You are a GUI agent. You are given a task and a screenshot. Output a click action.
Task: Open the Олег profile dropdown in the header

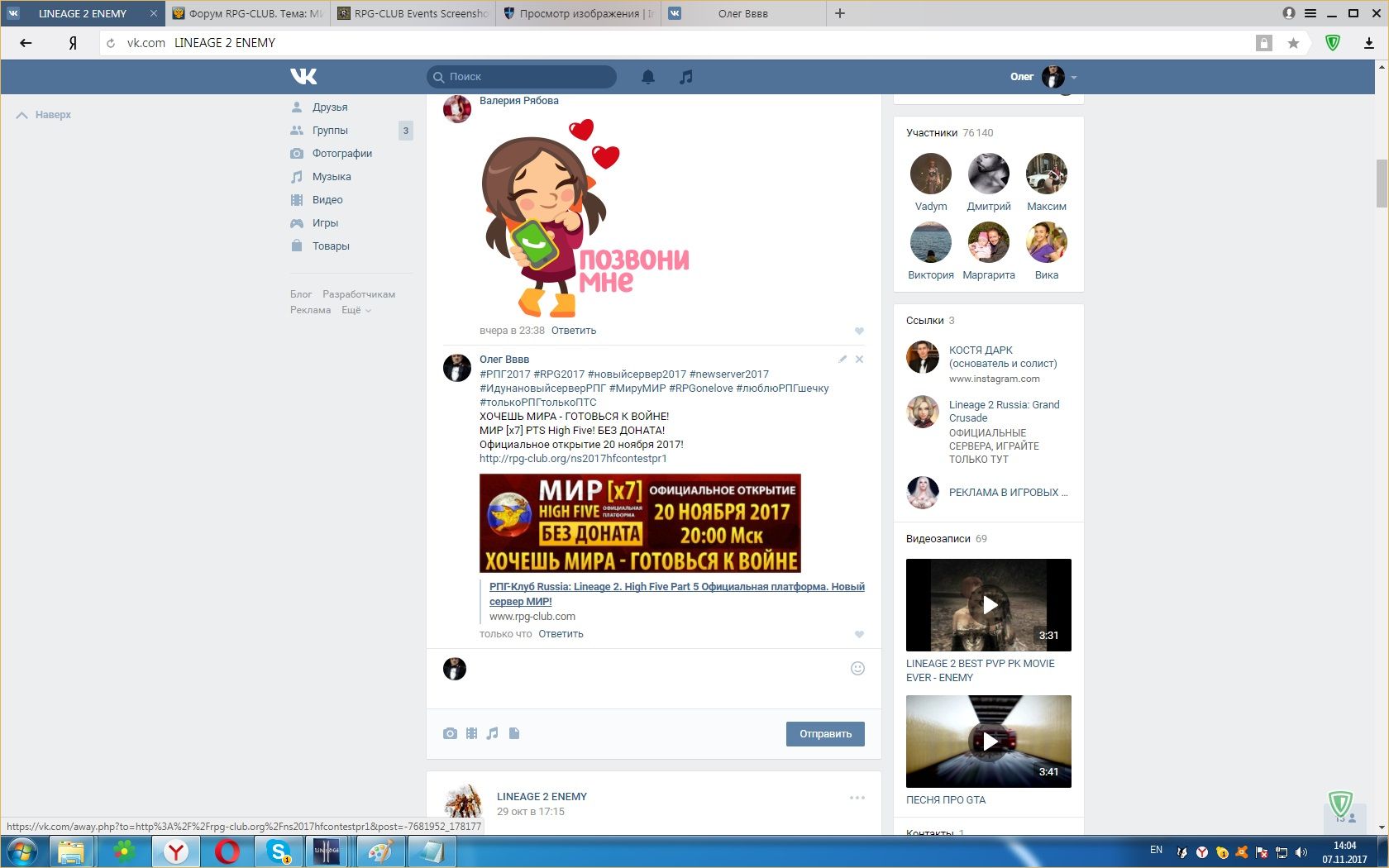1043,77
